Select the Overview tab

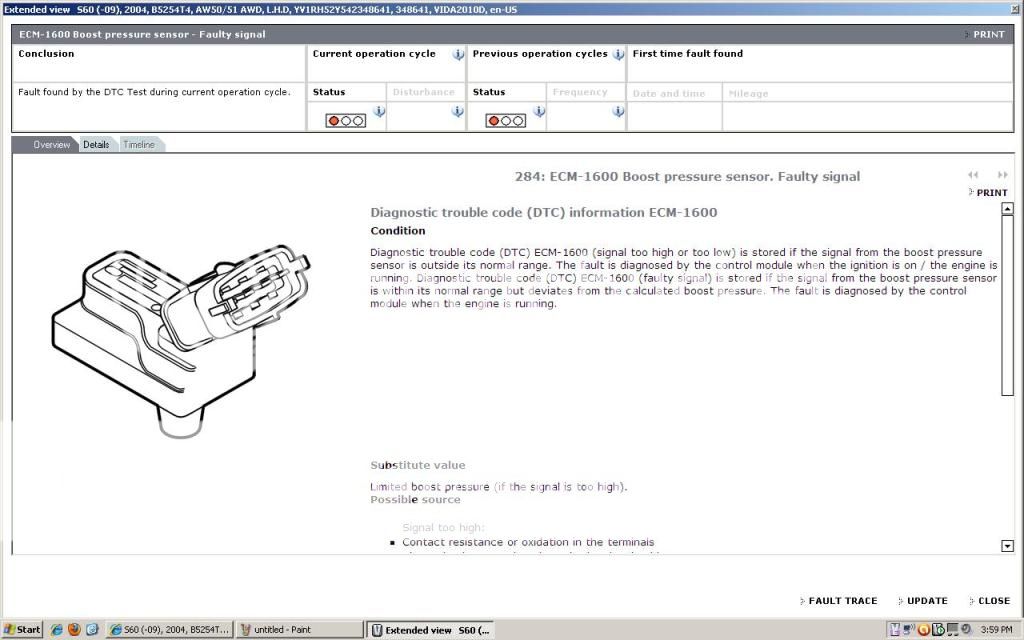51,144
